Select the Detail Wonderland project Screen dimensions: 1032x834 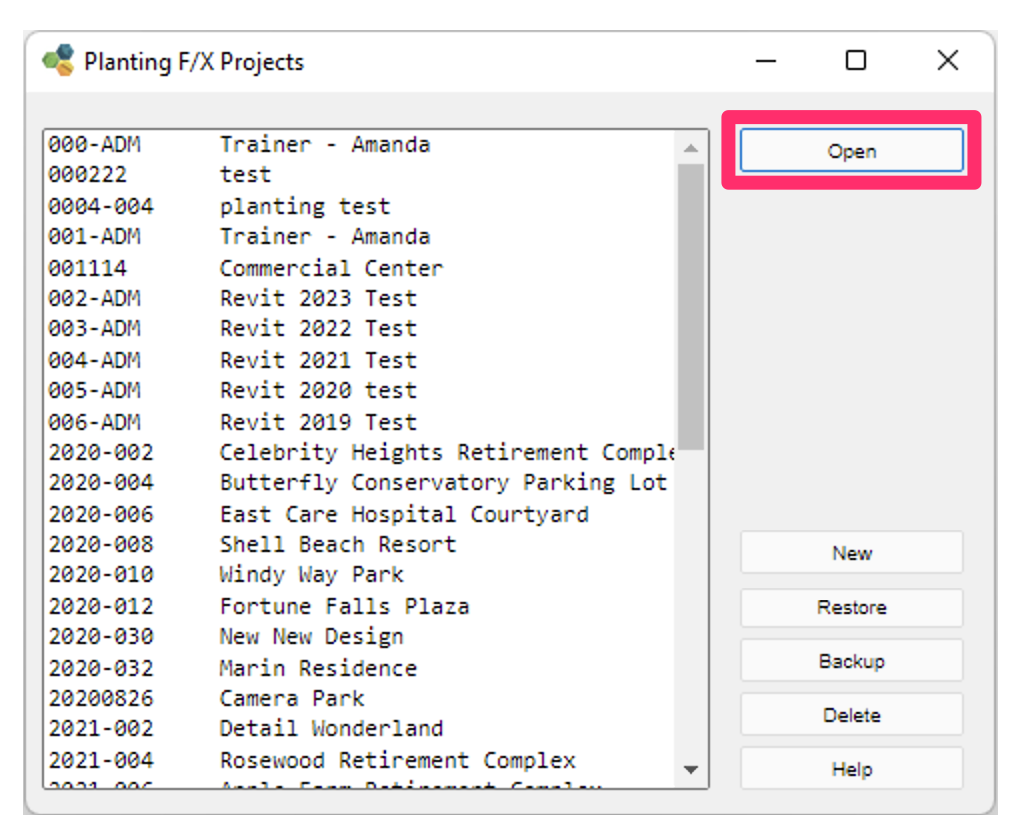click(300, 729)
